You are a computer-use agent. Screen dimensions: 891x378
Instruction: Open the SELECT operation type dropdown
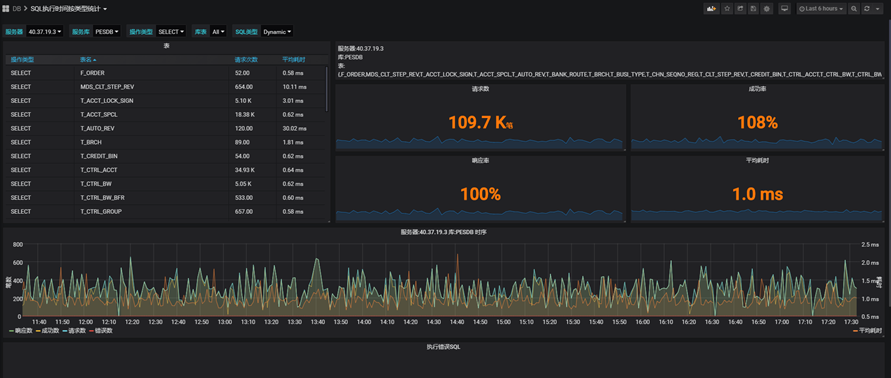click(x=171, y=32)
